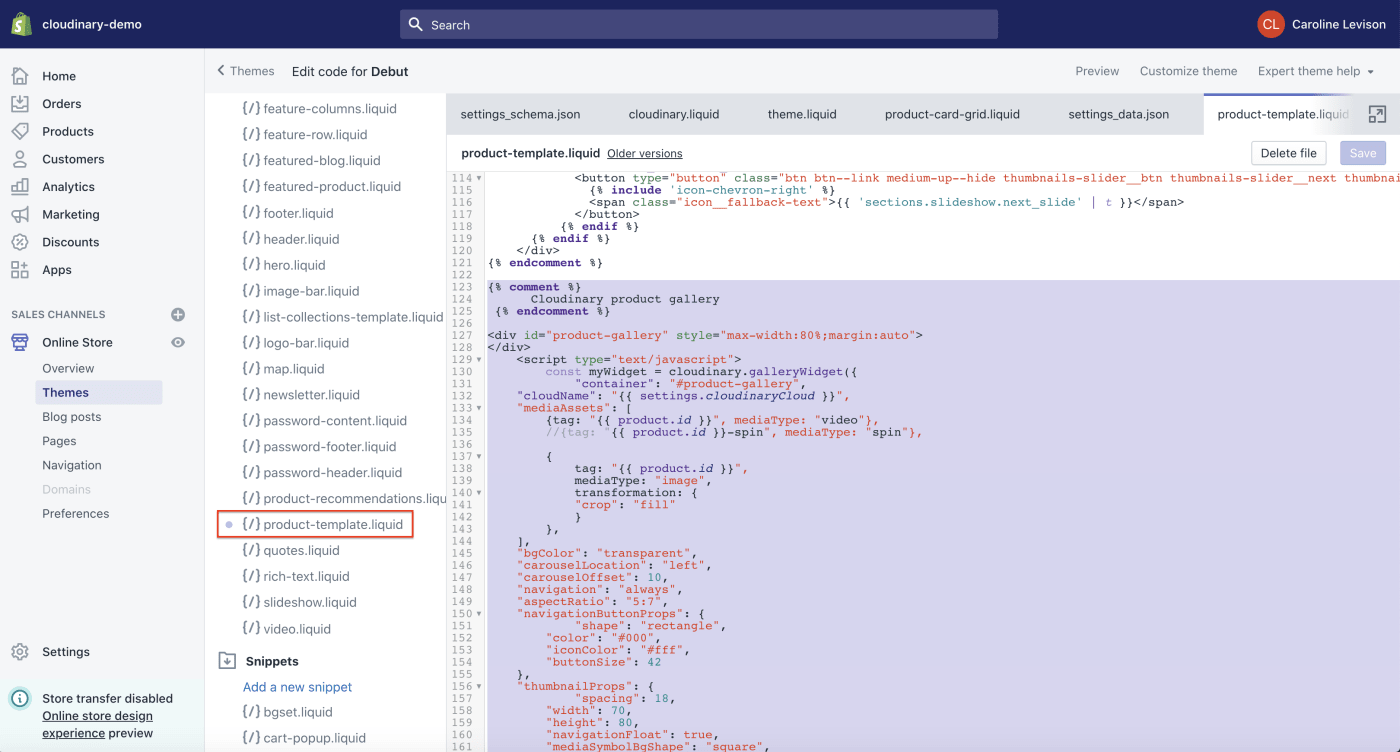The width and height of the screenshot is (1400, 752).
Task: Select Themes in sidebar
Action: (x=98, y=393)
